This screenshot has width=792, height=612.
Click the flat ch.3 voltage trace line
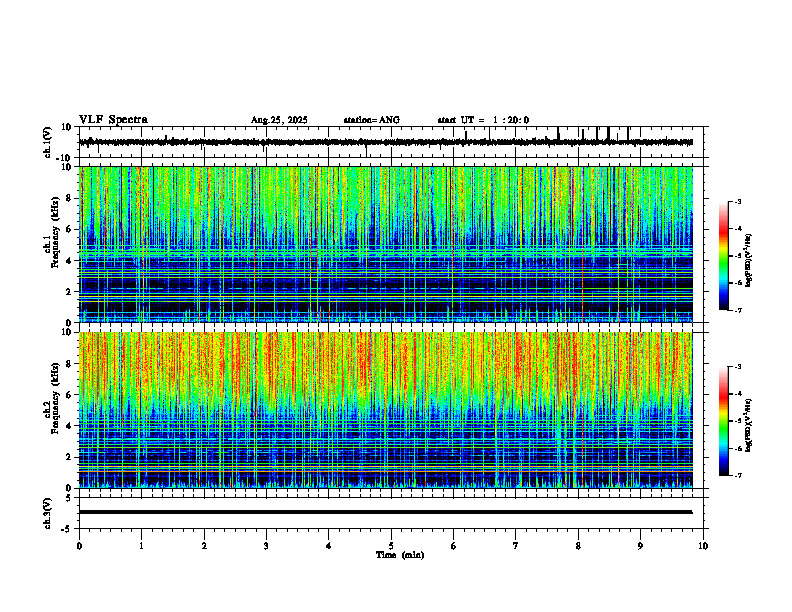click(385, 512)
